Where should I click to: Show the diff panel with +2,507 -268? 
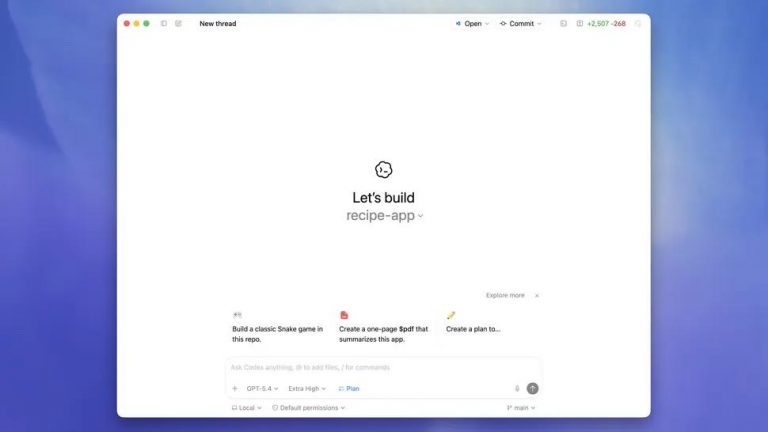(601, 24)
